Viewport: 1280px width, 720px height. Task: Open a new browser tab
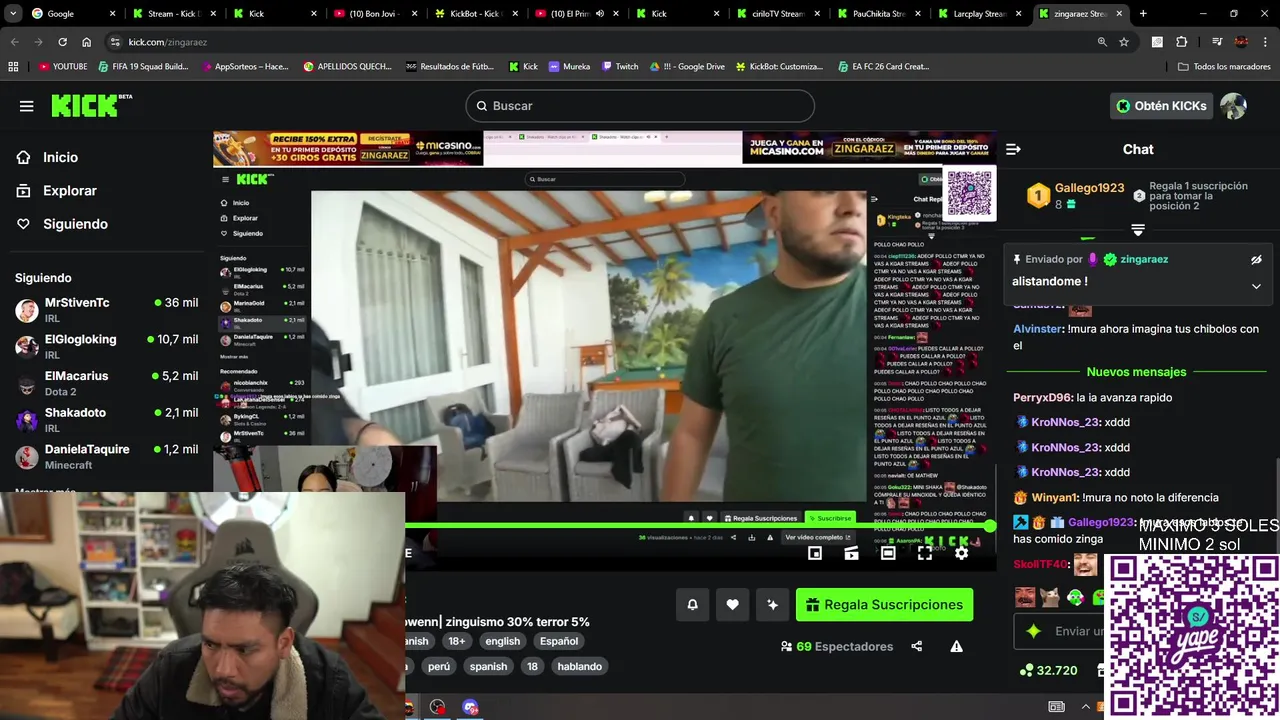click(x=1143, y=14)
